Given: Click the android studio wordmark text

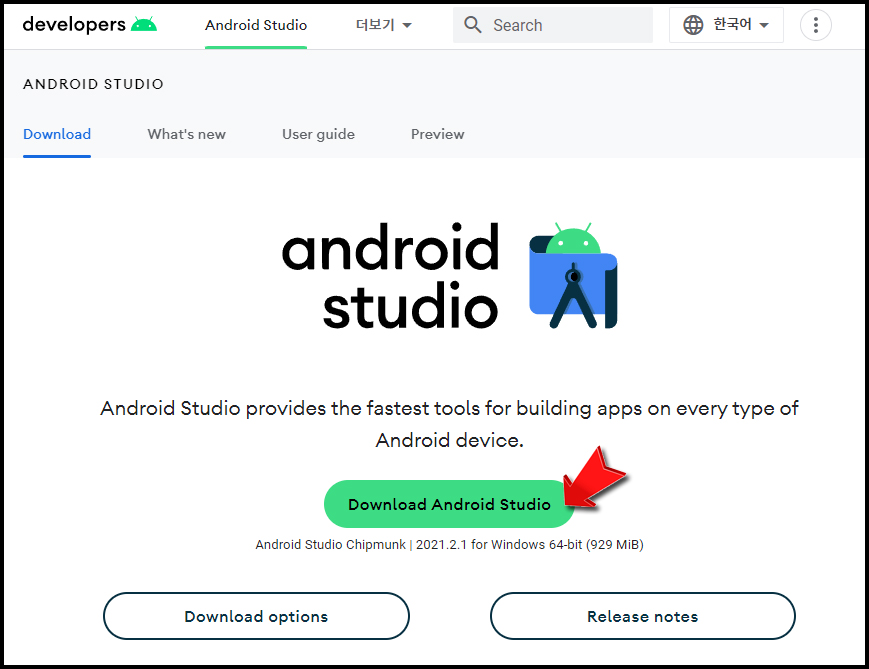Looking at the screenshot, I should click(391, 275).
